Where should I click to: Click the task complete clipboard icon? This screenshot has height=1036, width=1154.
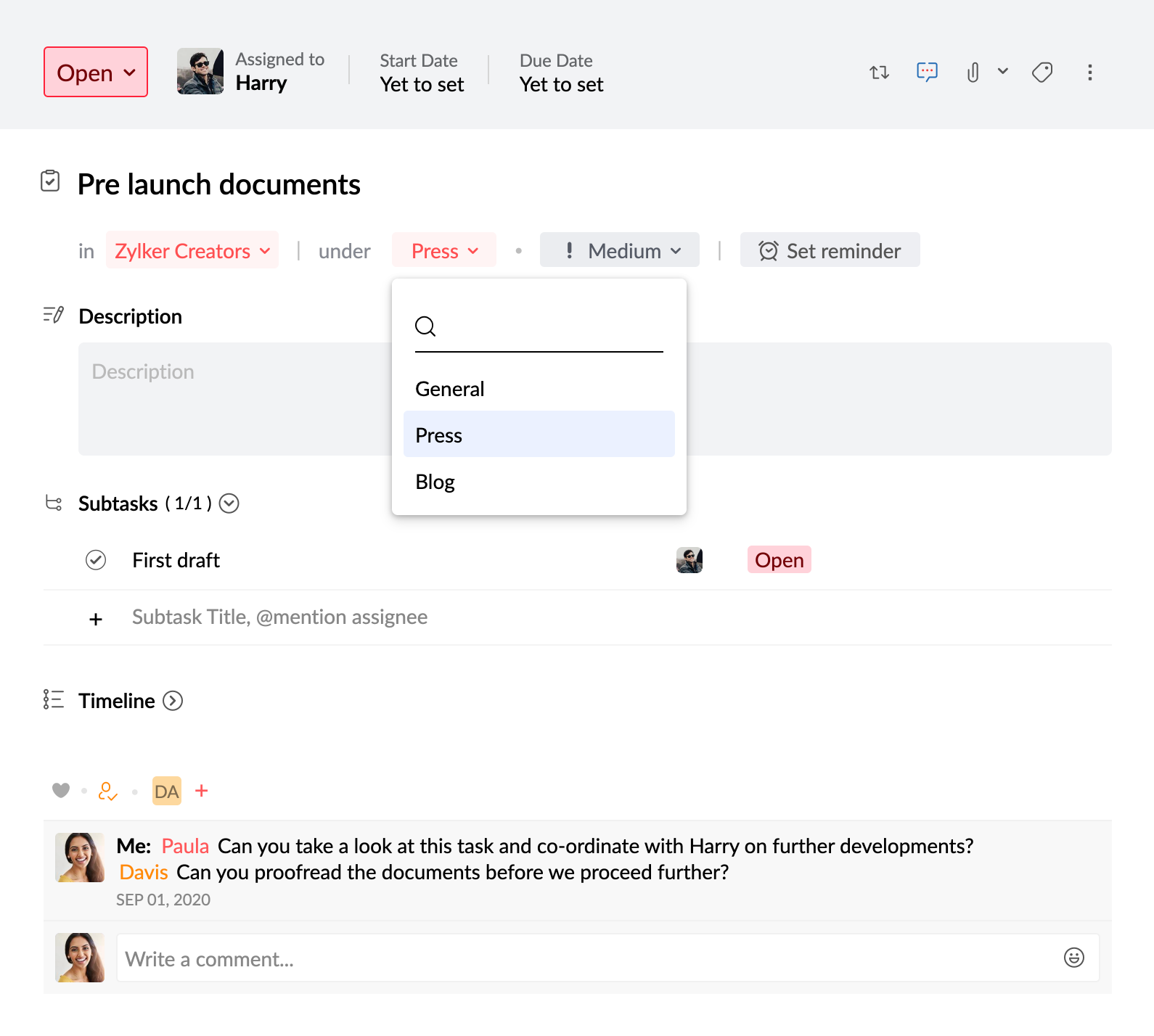[x=50, y=181]
